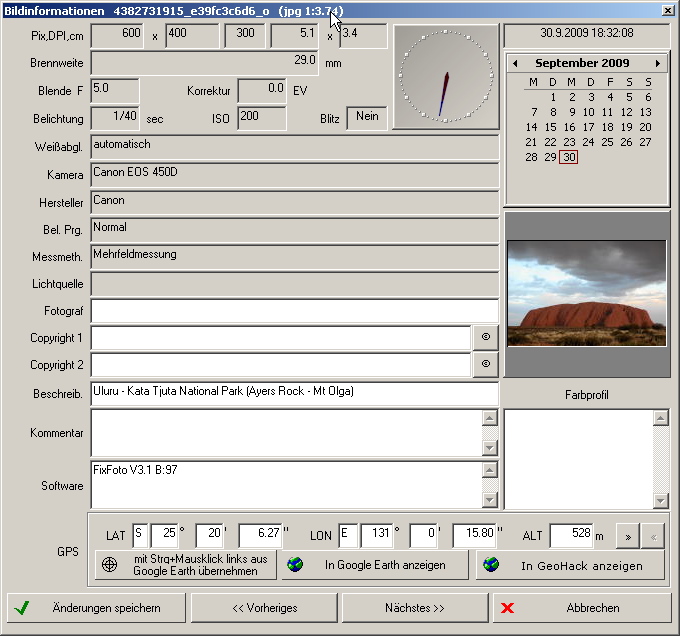The image size is (680, 636).
Task: Click the GPS backward double-arrow button
Action: (x=653, y=536)
